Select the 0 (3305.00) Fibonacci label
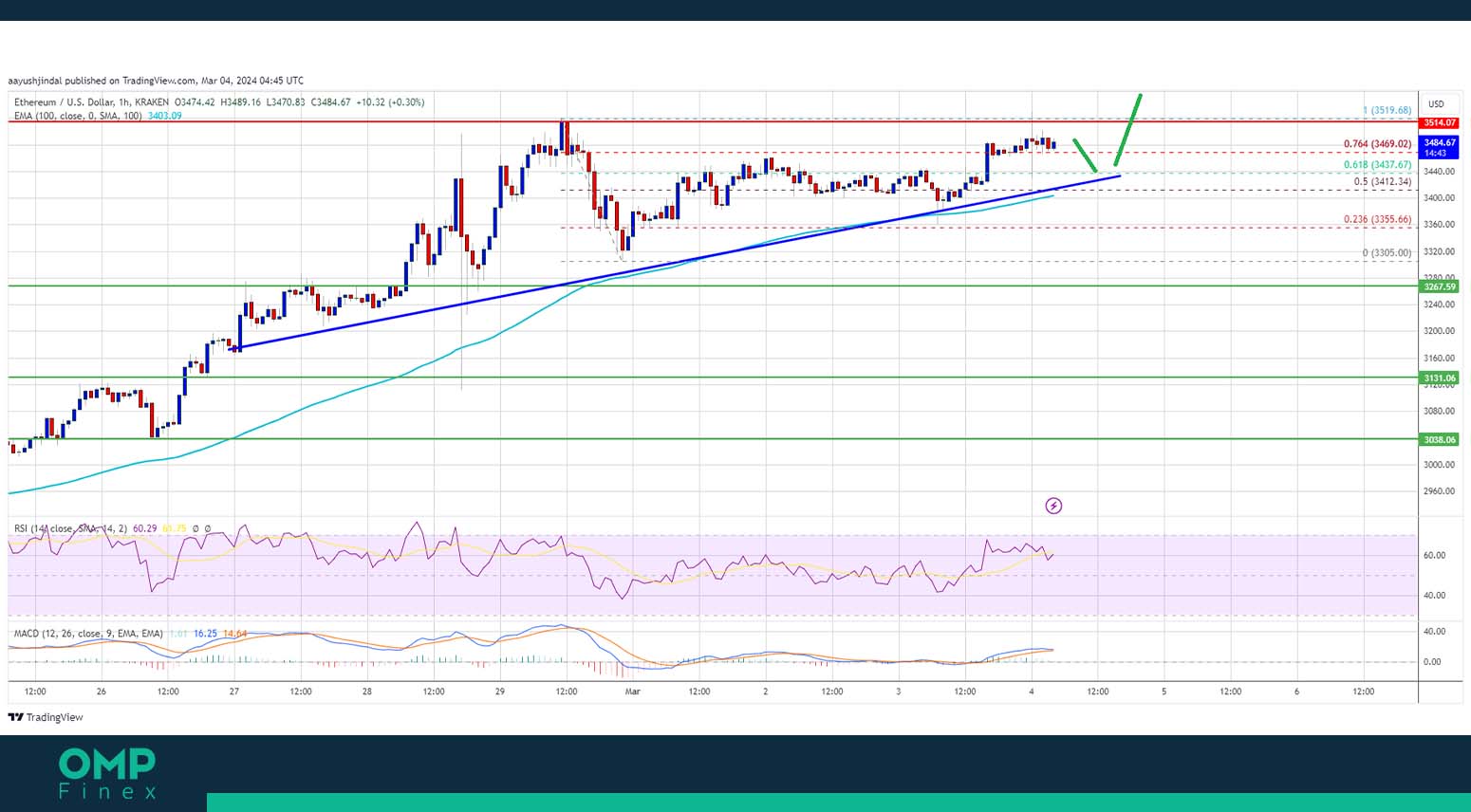Image resolution: width=1471 pixels, height=812 pixels. pos(1387,252)
